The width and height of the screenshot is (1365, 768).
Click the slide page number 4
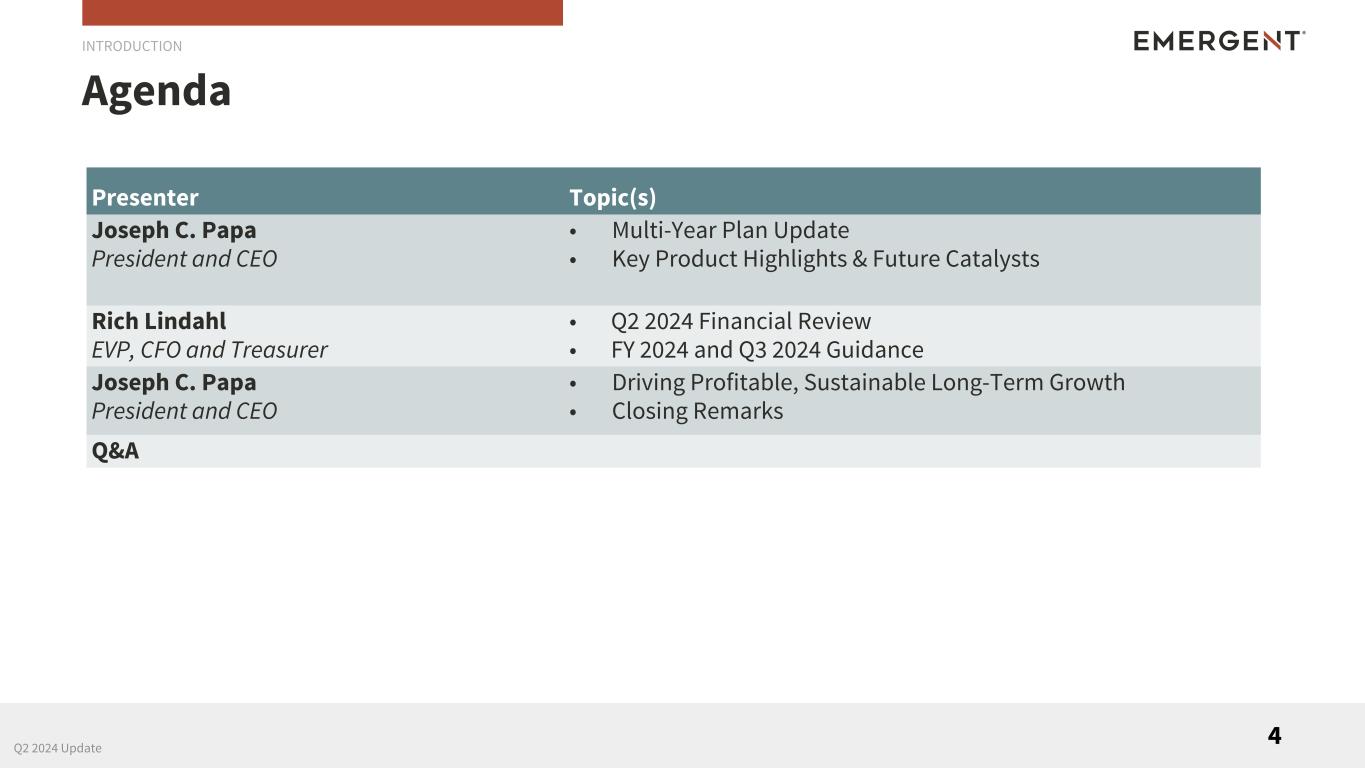pos(1274,736)
